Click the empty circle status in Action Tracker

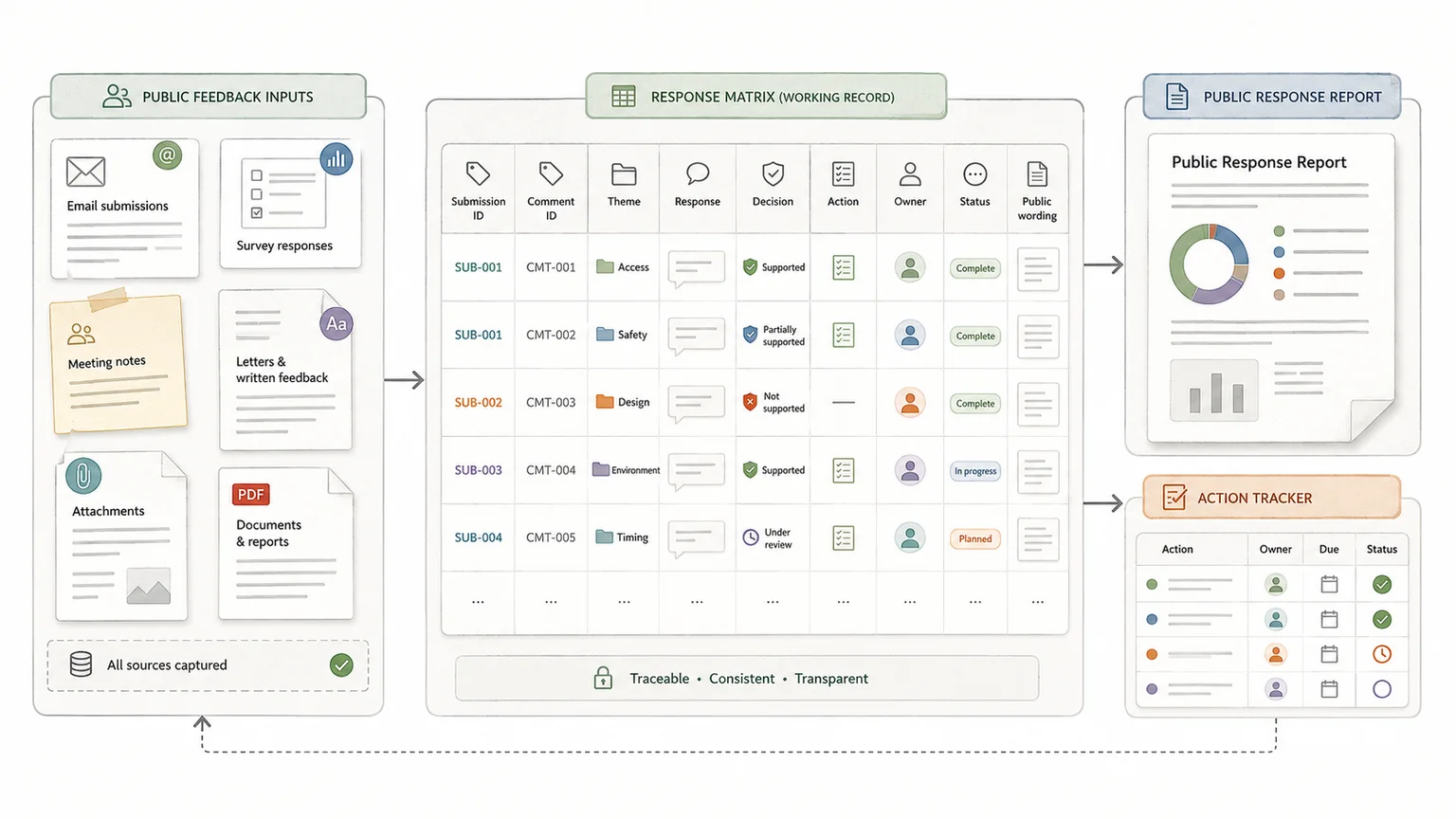1382,689
